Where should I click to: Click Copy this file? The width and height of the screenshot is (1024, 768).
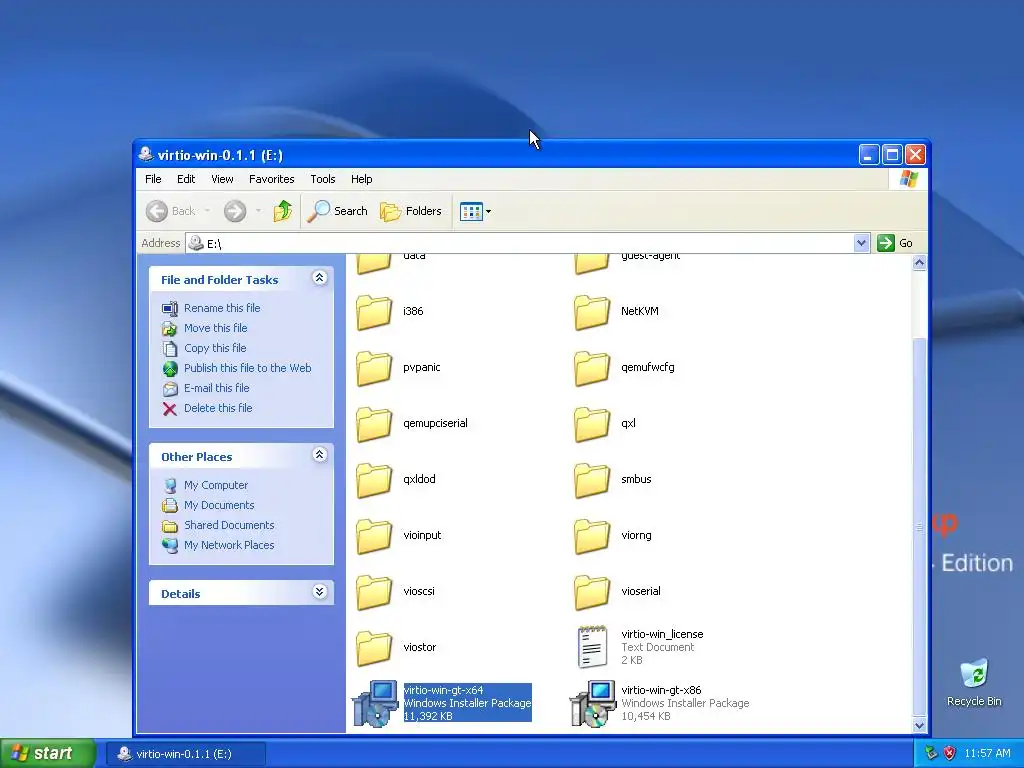(x=215, y=348)
